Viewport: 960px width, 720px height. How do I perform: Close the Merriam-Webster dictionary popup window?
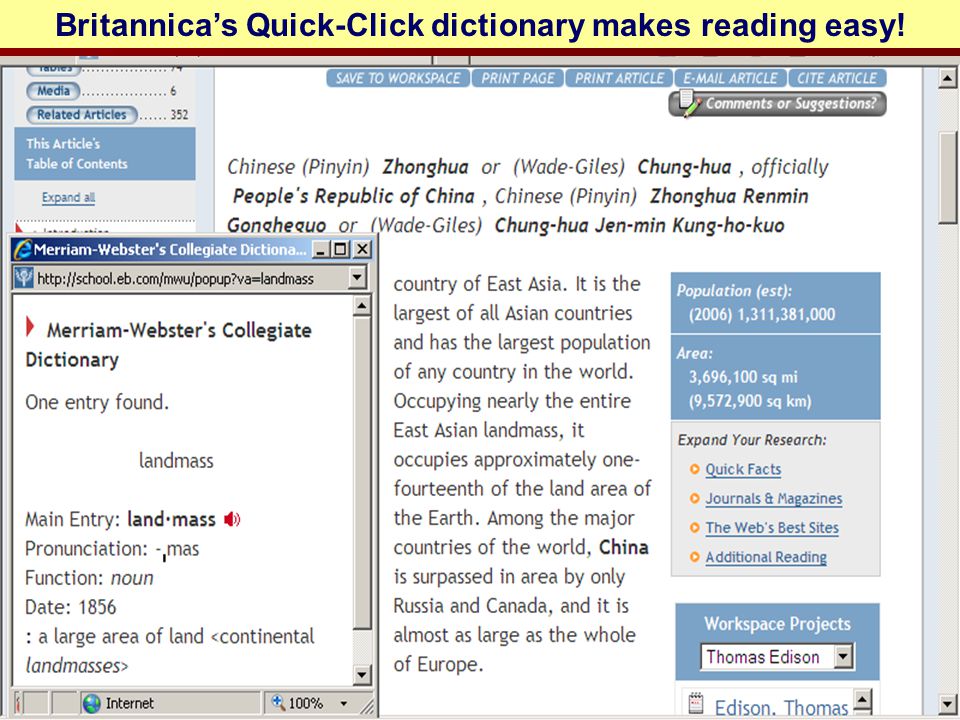pyautogui.click(x=362, y=249)
